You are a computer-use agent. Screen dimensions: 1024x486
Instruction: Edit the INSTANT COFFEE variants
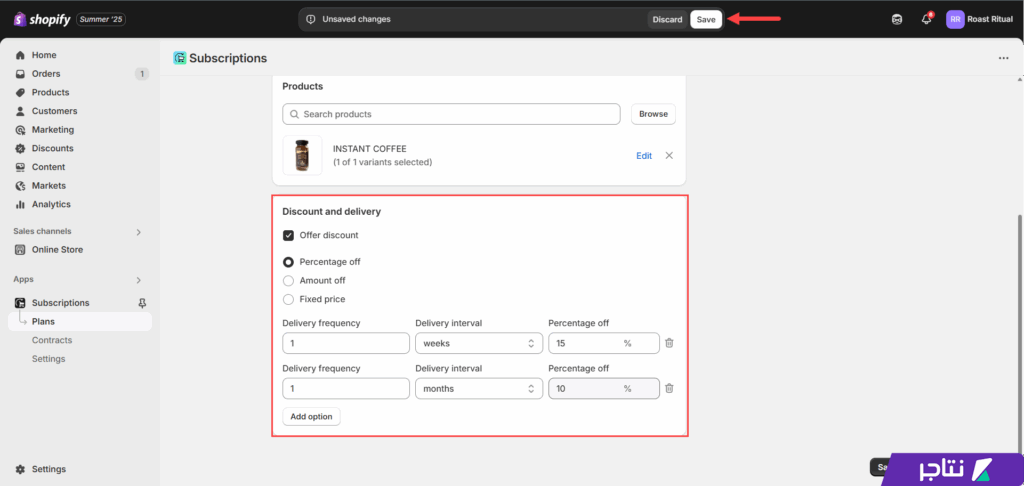tap(644, 155)
